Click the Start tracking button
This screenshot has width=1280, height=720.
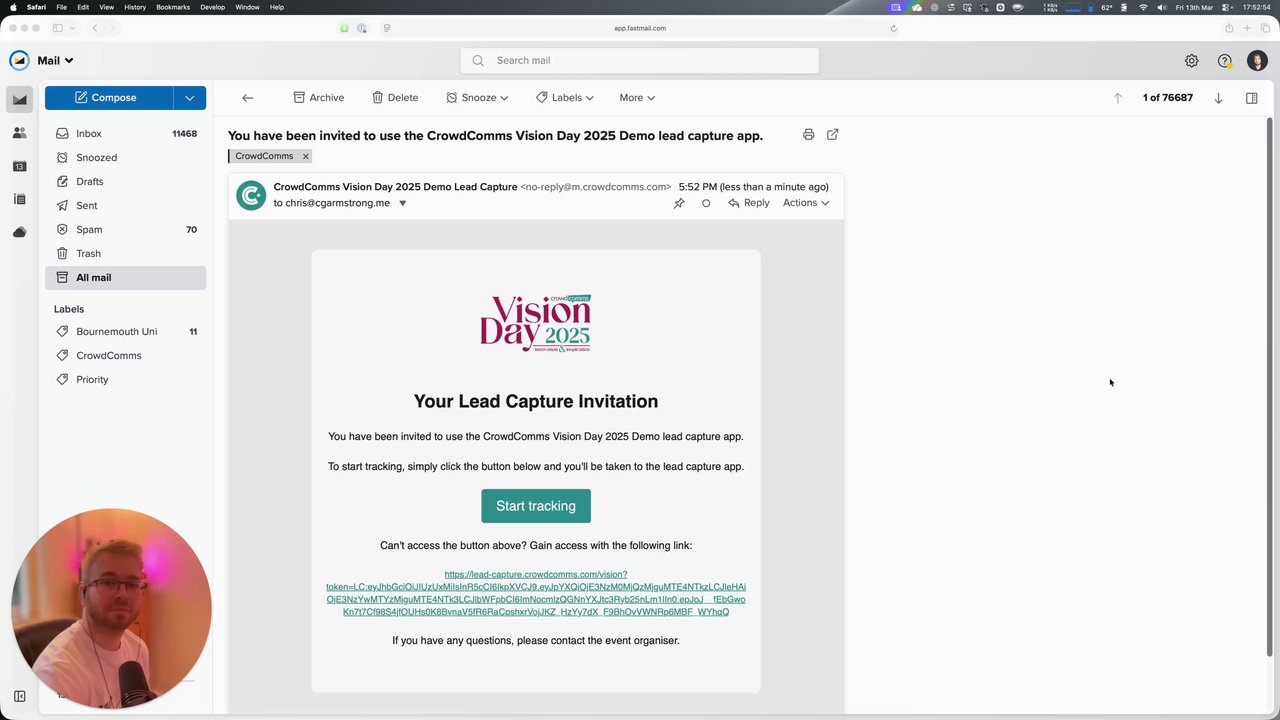coord(536,506)
